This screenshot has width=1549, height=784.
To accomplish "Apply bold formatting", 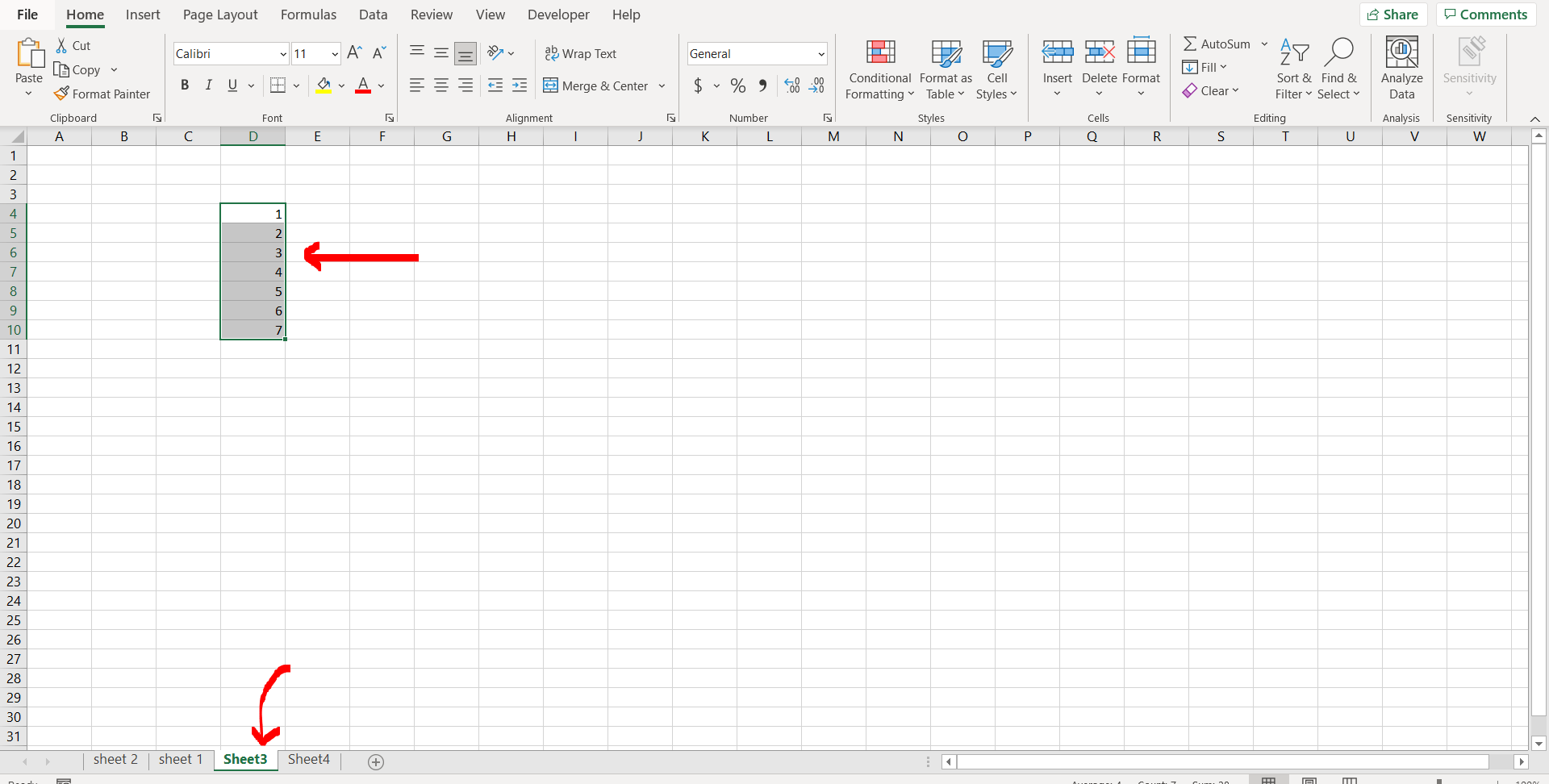I will point(185,85).
